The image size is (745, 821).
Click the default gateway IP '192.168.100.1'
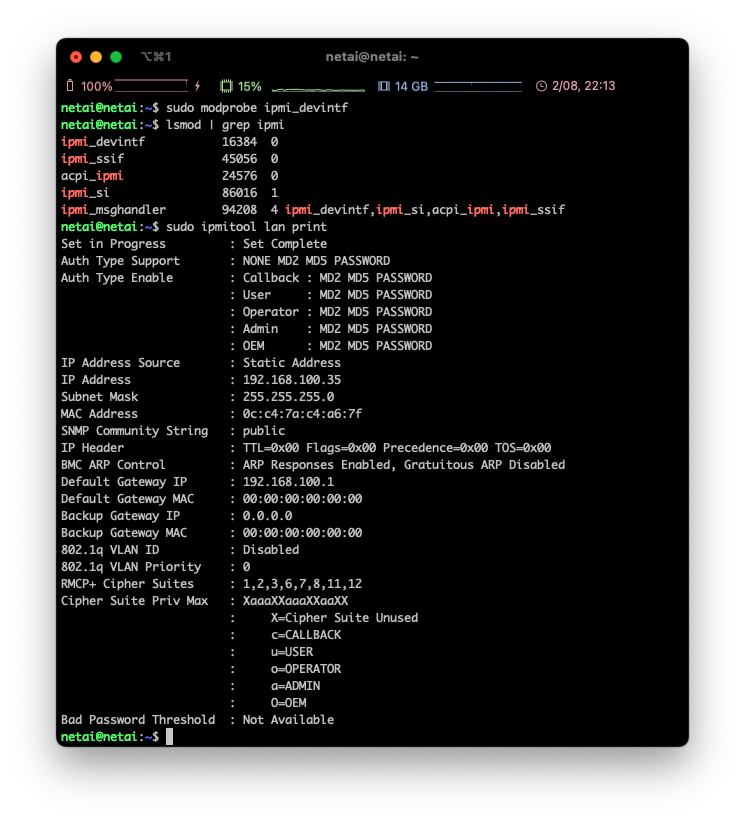coord(288,482)
